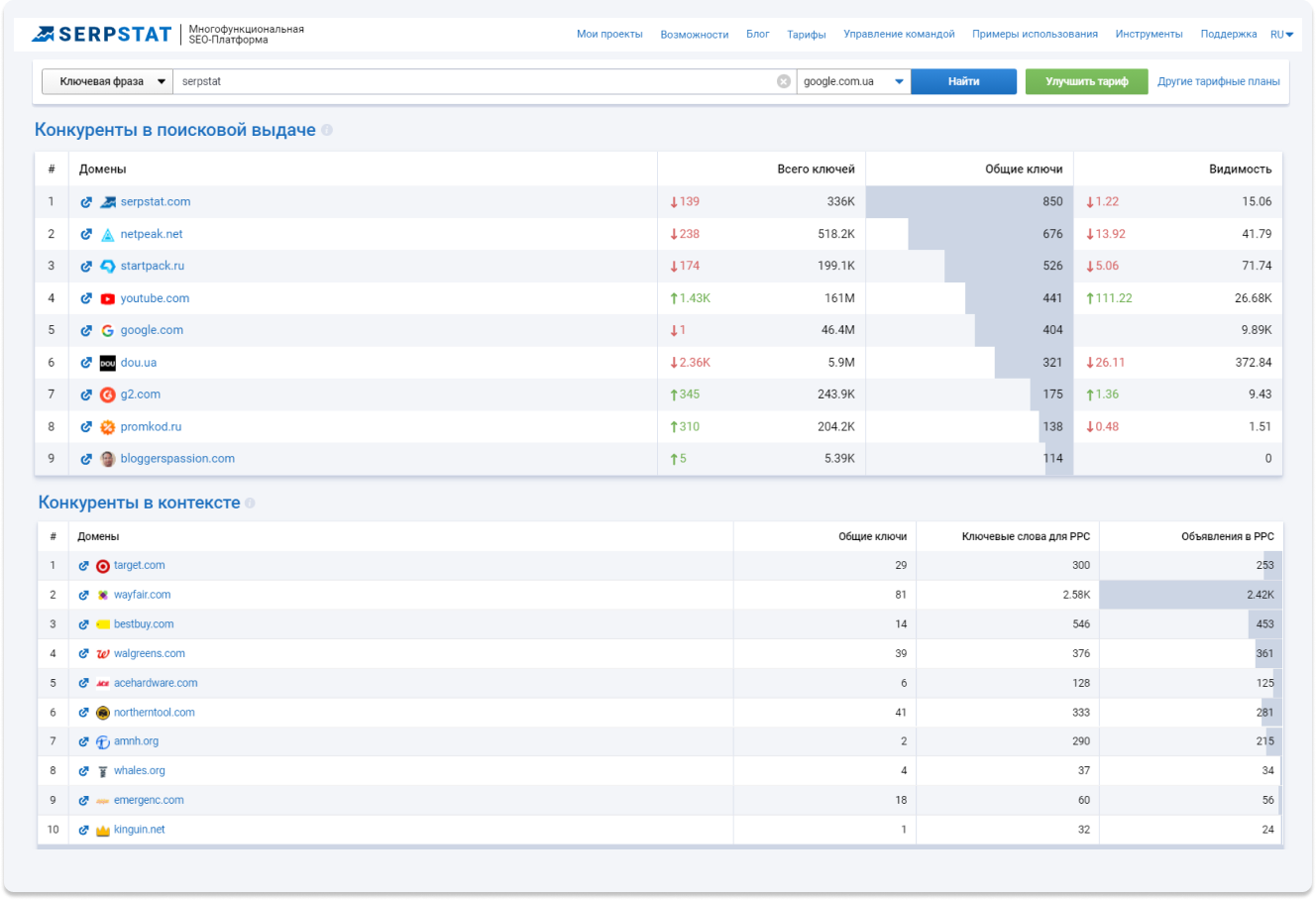Click the Google favicon in the domains list
The width and height of the screenshot is (1316, 900).
(x=108, y=330)
